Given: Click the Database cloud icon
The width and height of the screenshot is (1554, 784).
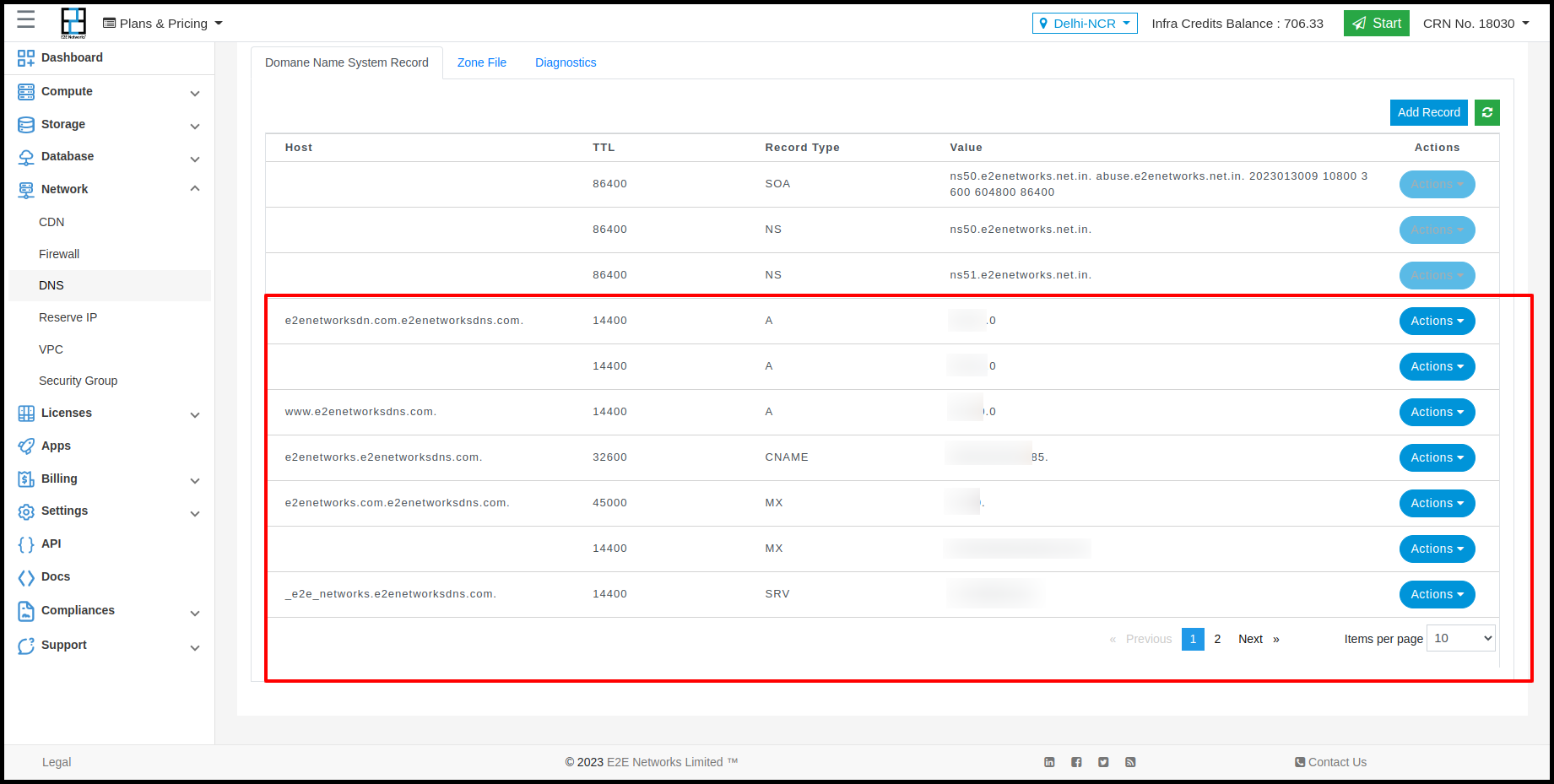Looking at the screenshot, I should tap(26, 157).
